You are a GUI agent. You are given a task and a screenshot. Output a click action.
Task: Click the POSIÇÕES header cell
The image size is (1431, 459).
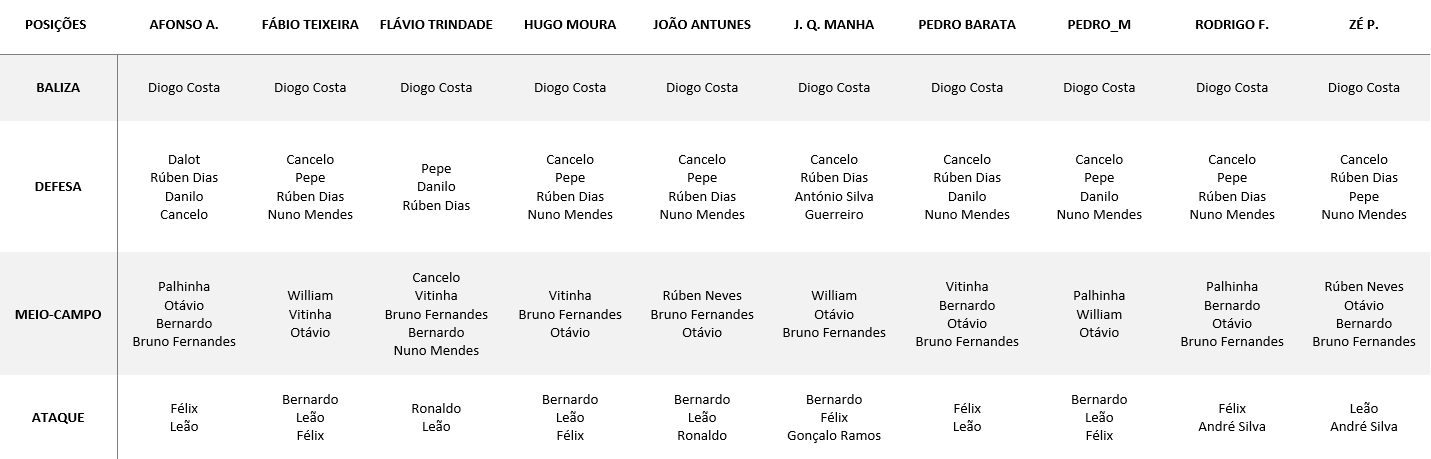point(57,25)
